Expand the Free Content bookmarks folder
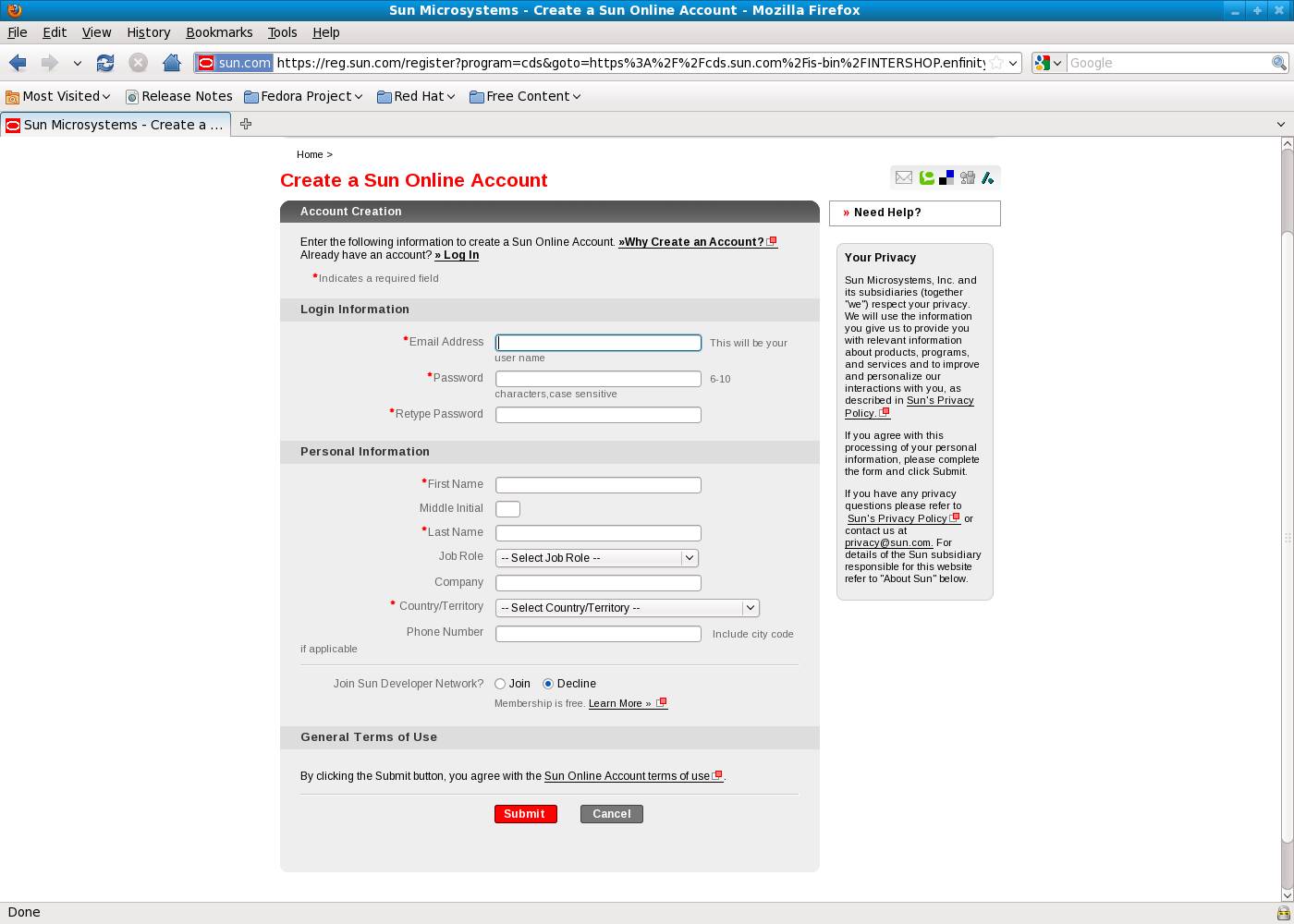 525,96
